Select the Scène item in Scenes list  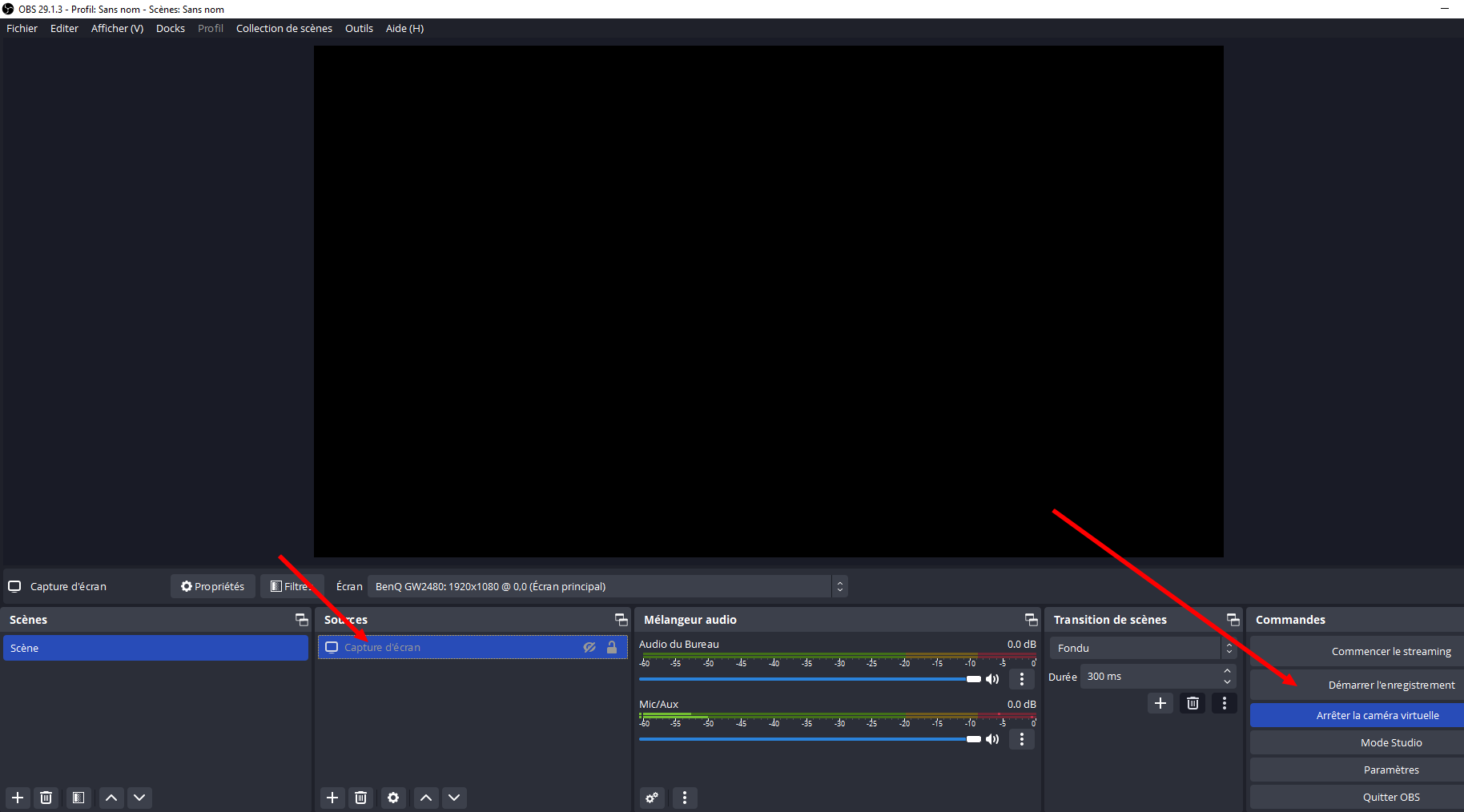(x=155, y=648)
